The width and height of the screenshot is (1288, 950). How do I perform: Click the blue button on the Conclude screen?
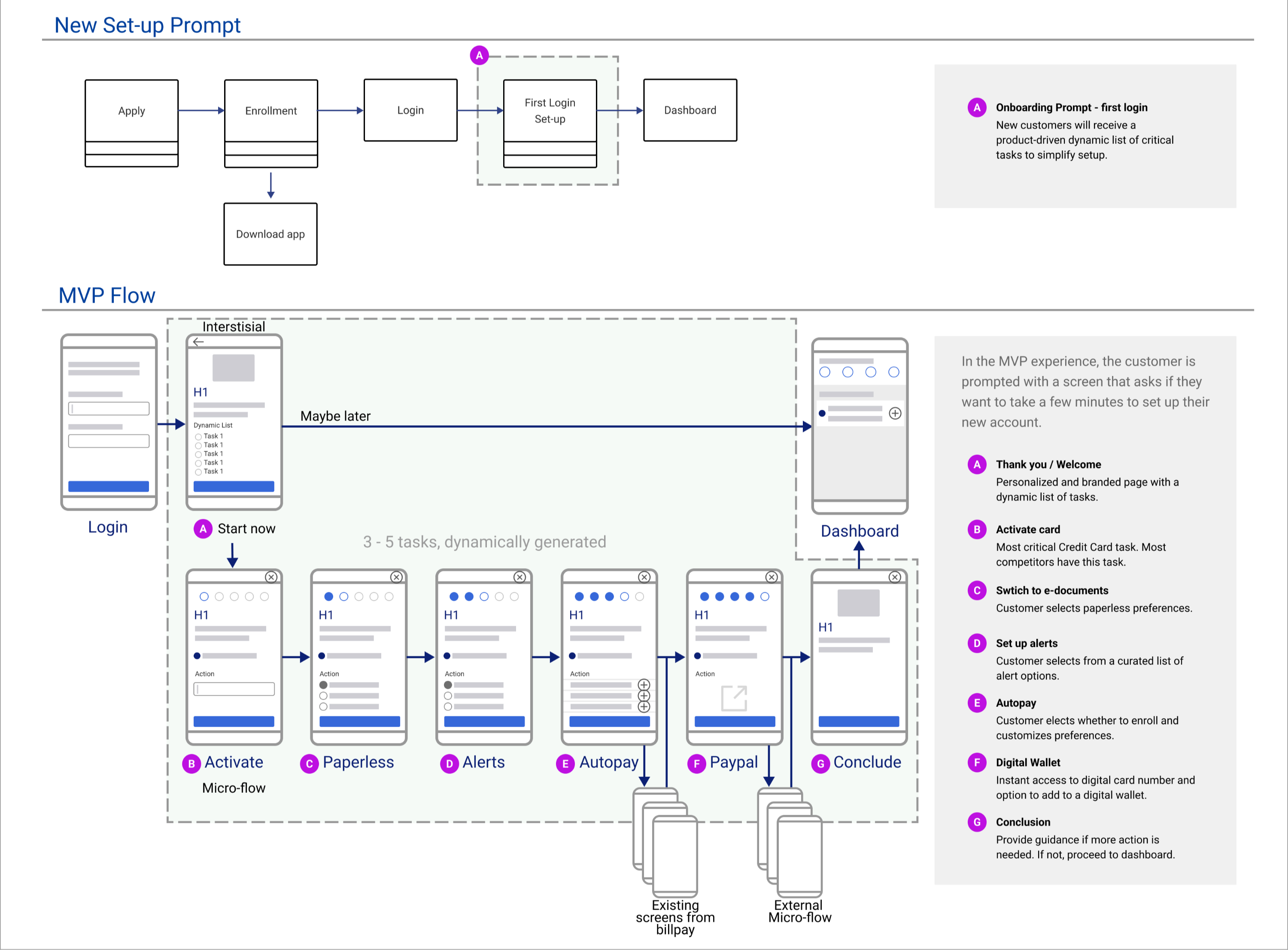859,722
